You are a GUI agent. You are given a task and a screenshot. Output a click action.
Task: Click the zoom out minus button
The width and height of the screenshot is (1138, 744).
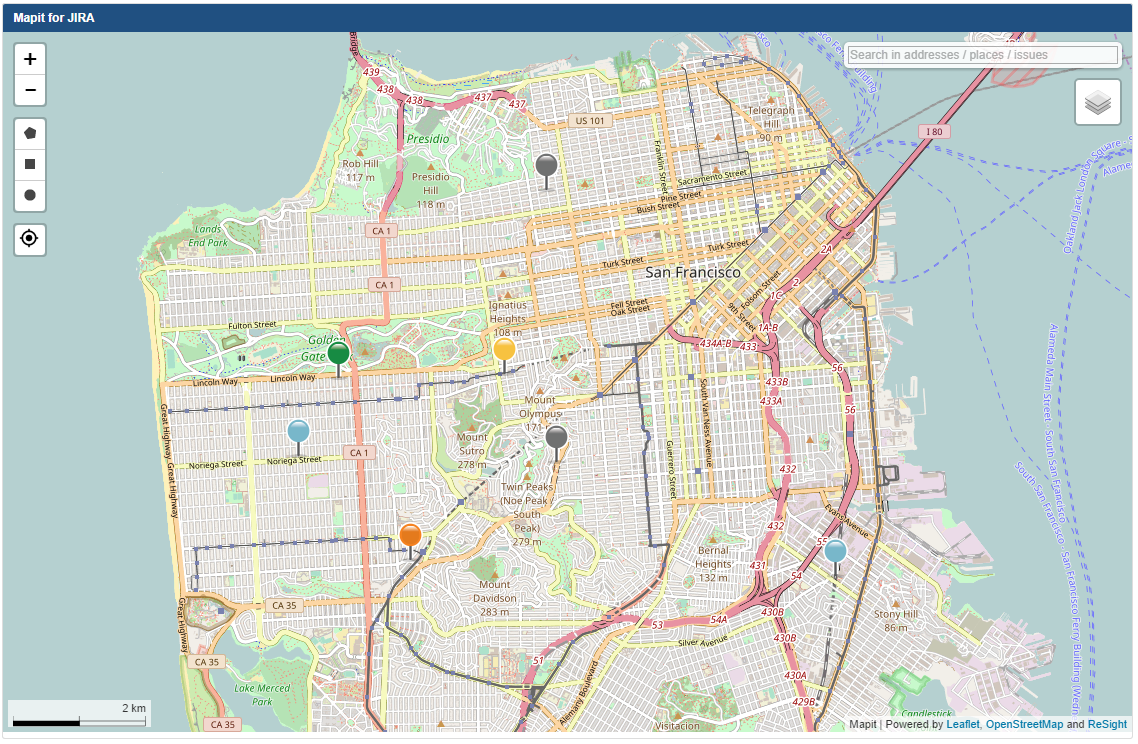click(x=30, y=90)
